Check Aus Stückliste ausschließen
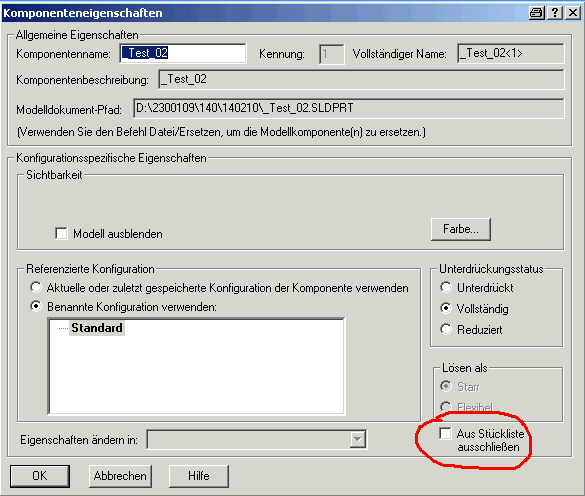The image size is (585, 496). tap(445, 433)
